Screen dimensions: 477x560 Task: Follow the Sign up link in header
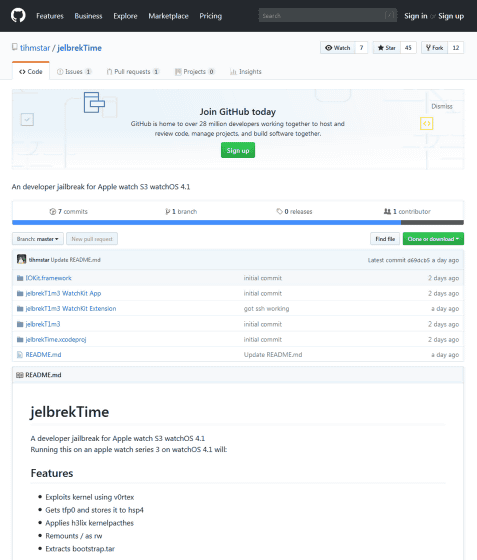tap(451, 16)
